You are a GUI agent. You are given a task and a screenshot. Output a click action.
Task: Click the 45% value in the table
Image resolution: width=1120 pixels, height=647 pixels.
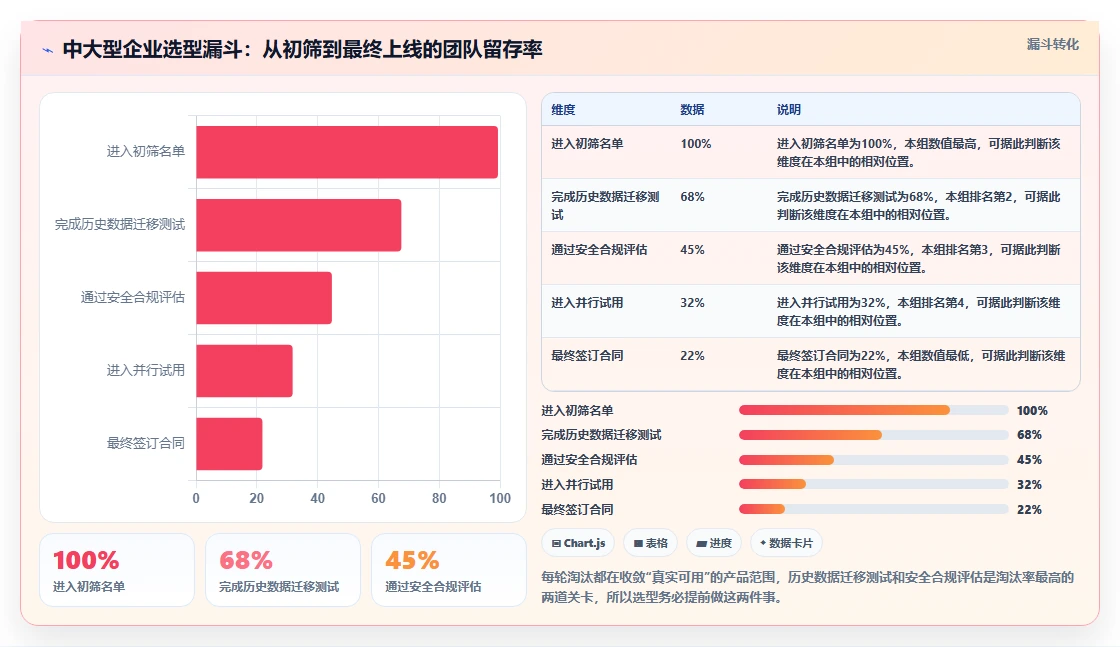(692, 250)
